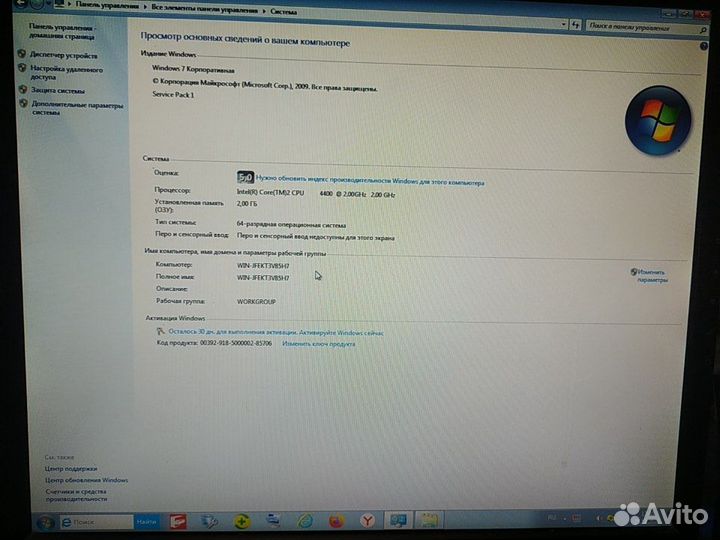Activate Windows now via the activation link
Screen dimensions: 720x540
pyautogui.click(x=275, y=332)
